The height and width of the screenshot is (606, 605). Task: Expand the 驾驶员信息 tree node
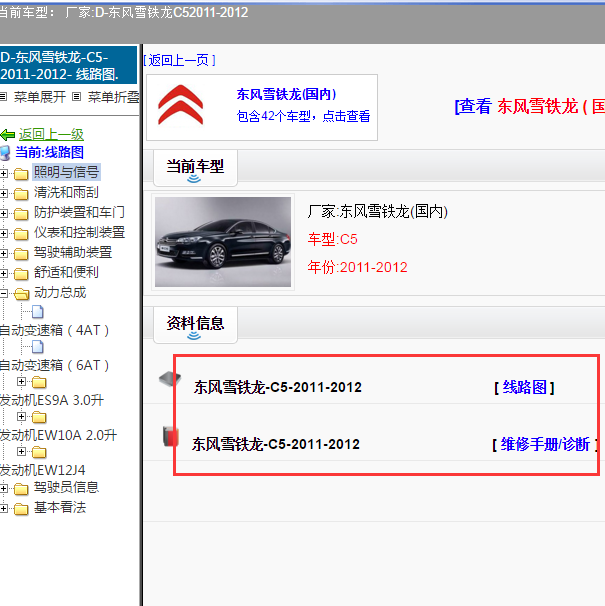[3, 489]
